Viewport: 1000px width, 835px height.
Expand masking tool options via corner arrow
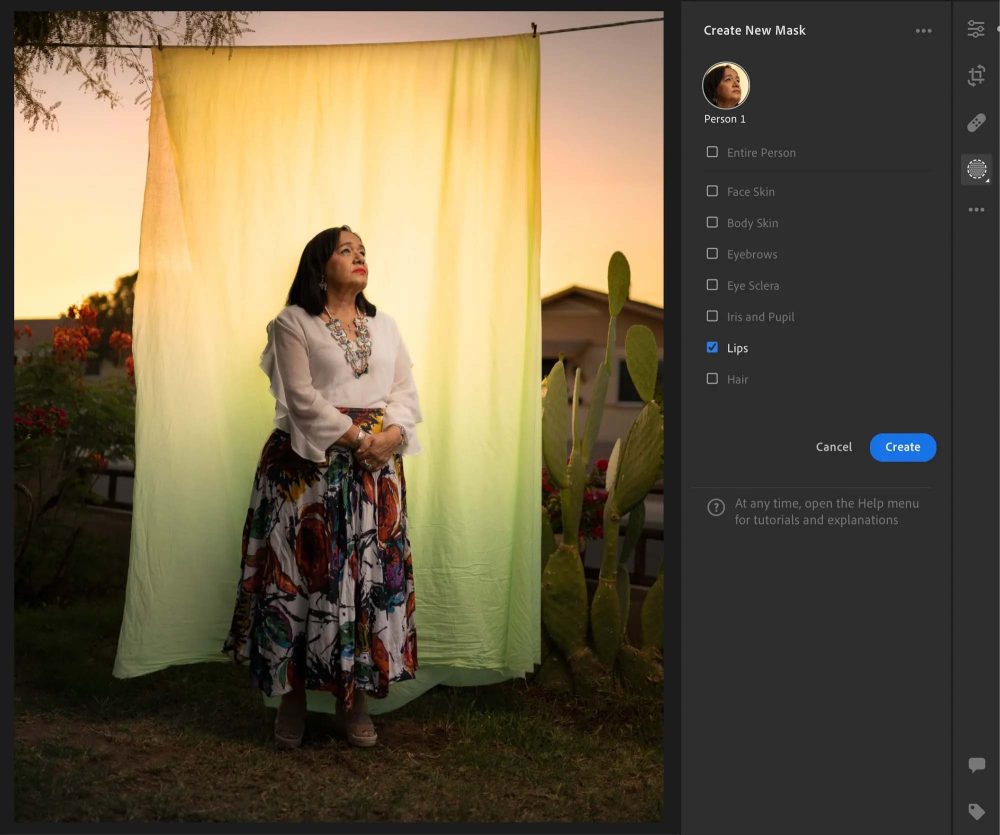pyautogui.click(x=988, y=180)
